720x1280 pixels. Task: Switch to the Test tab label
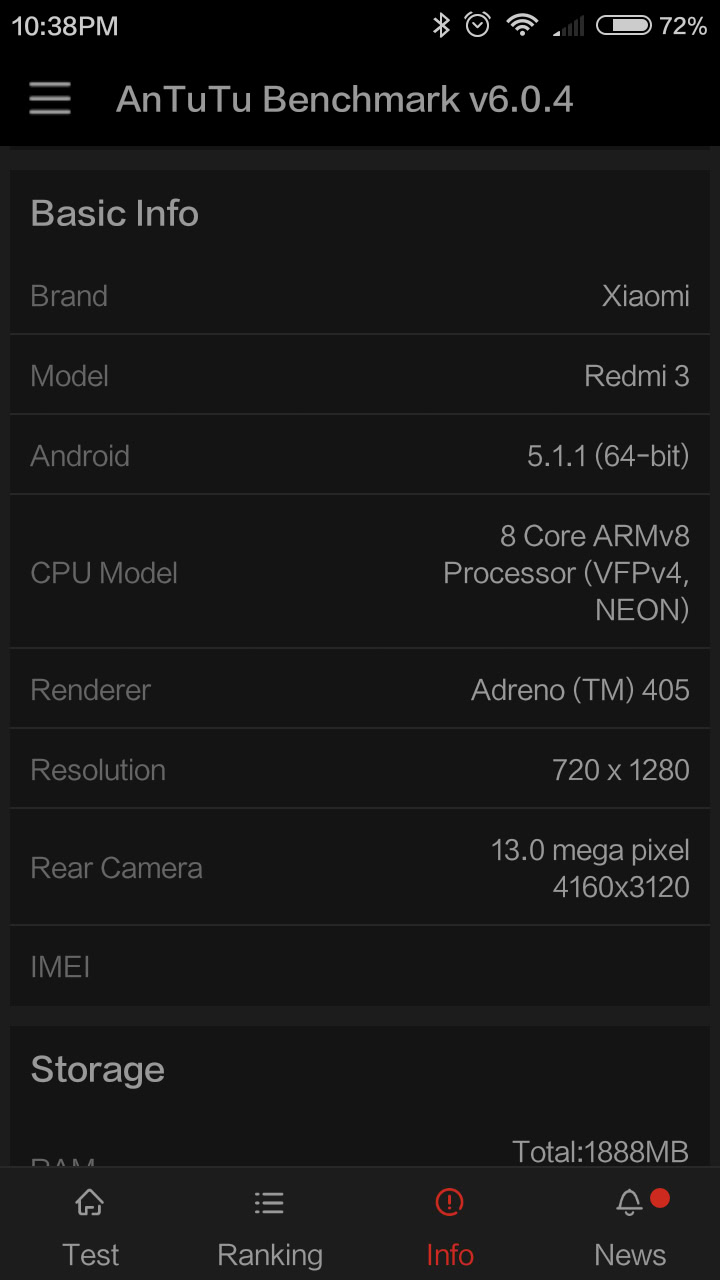click(90, 1254)
